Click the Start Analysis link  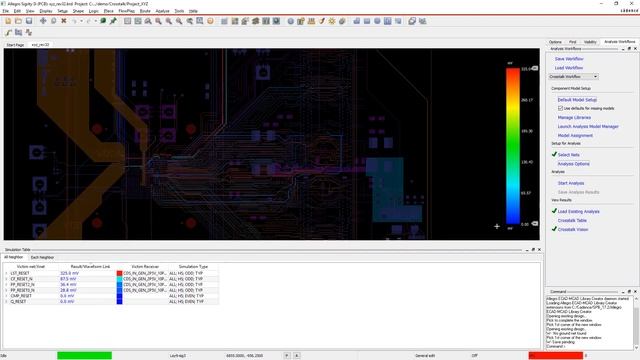[x=571, y=183]
